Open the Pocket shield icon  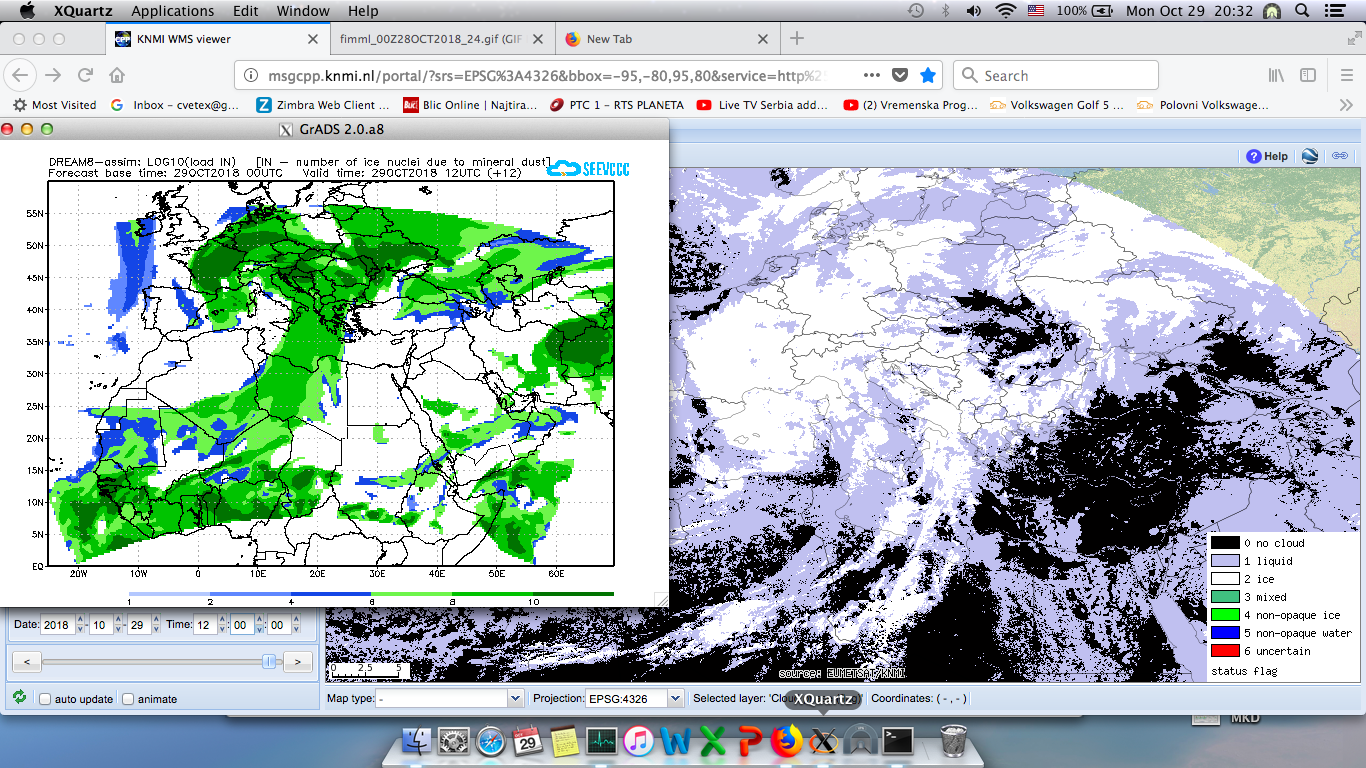pyautogui.click(x=900, y=75)
